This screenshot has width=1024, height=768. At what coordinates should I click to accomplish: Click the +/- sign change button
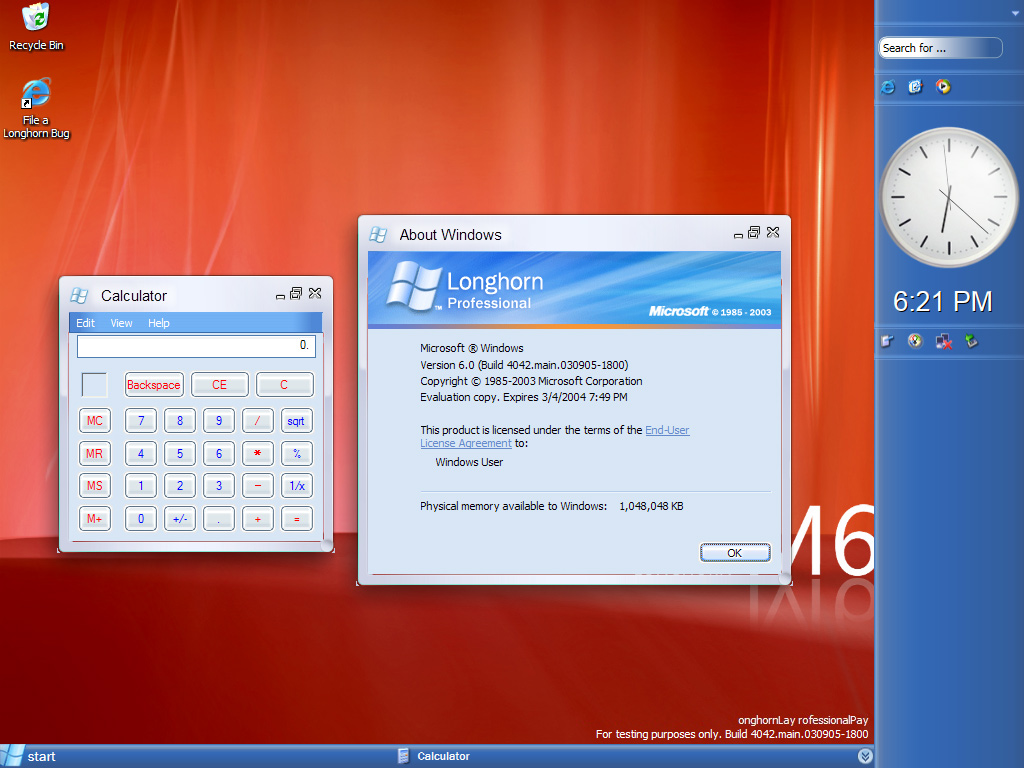click(180, 519)
